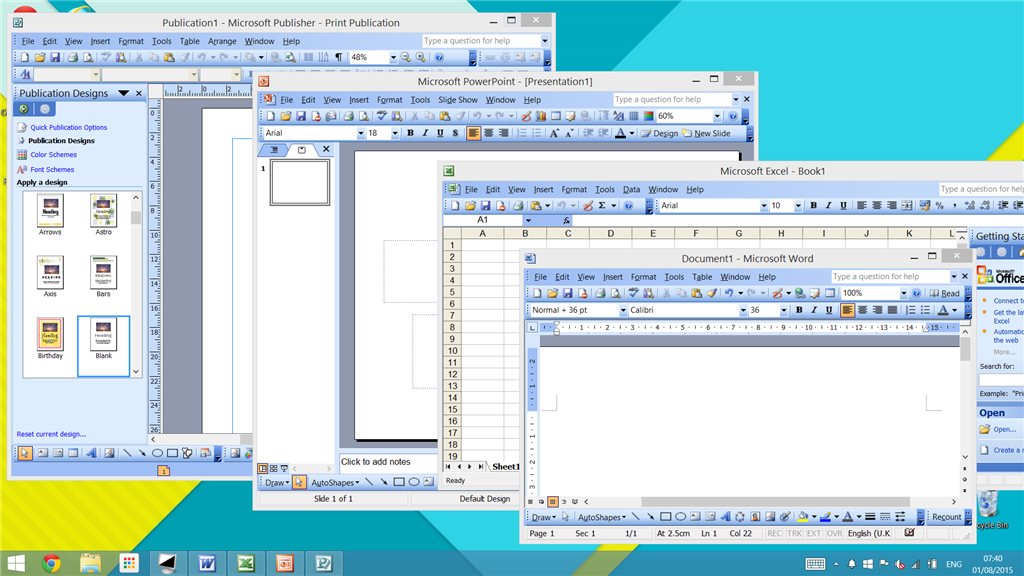Click Zoom In magnifier in Publisher toolbar
Screen dimensions: 1024x576
421,57
